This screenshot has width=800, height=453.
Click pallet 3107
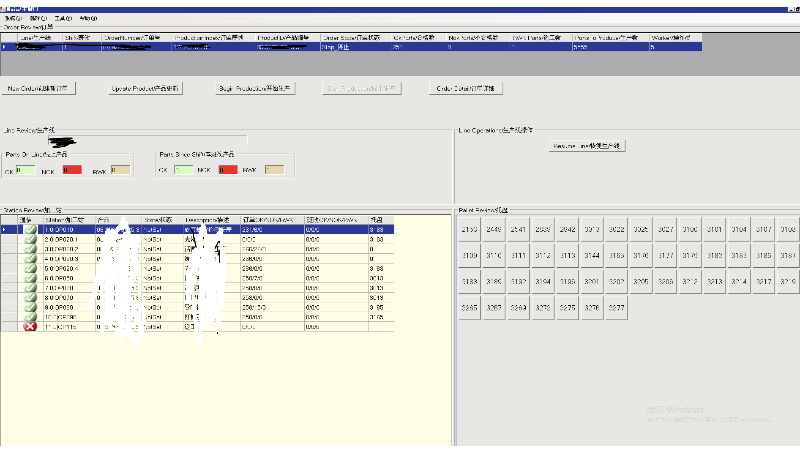click(x=763, y=230)
